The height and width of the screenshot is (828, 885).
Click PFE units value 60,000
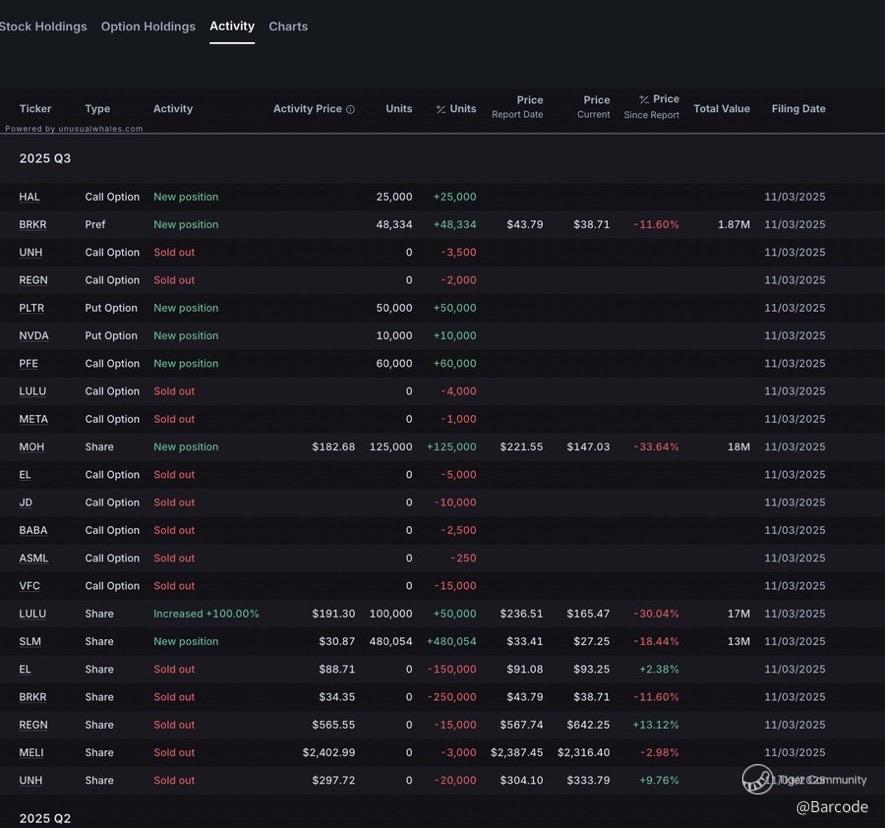pos(394,363)
